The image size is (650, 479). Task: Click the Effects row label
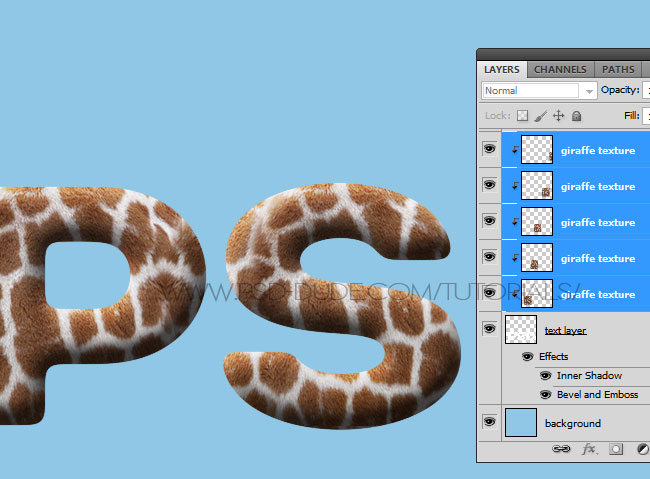(x=553, y=357)
